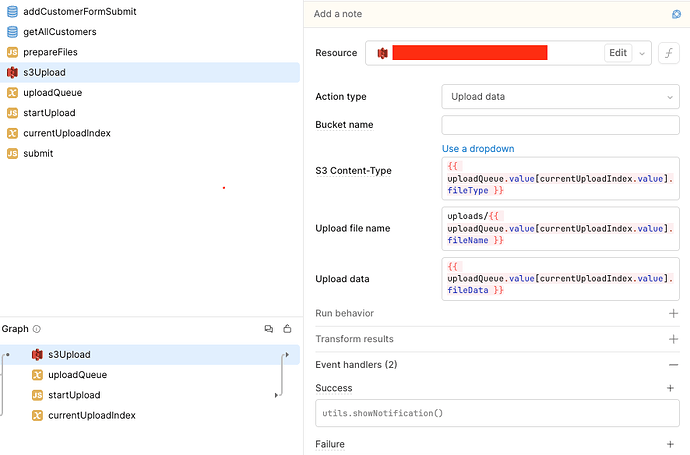Open the chevron dropdown next to the Edit button
Screen dimensions: 690x455
coord(643,53)
